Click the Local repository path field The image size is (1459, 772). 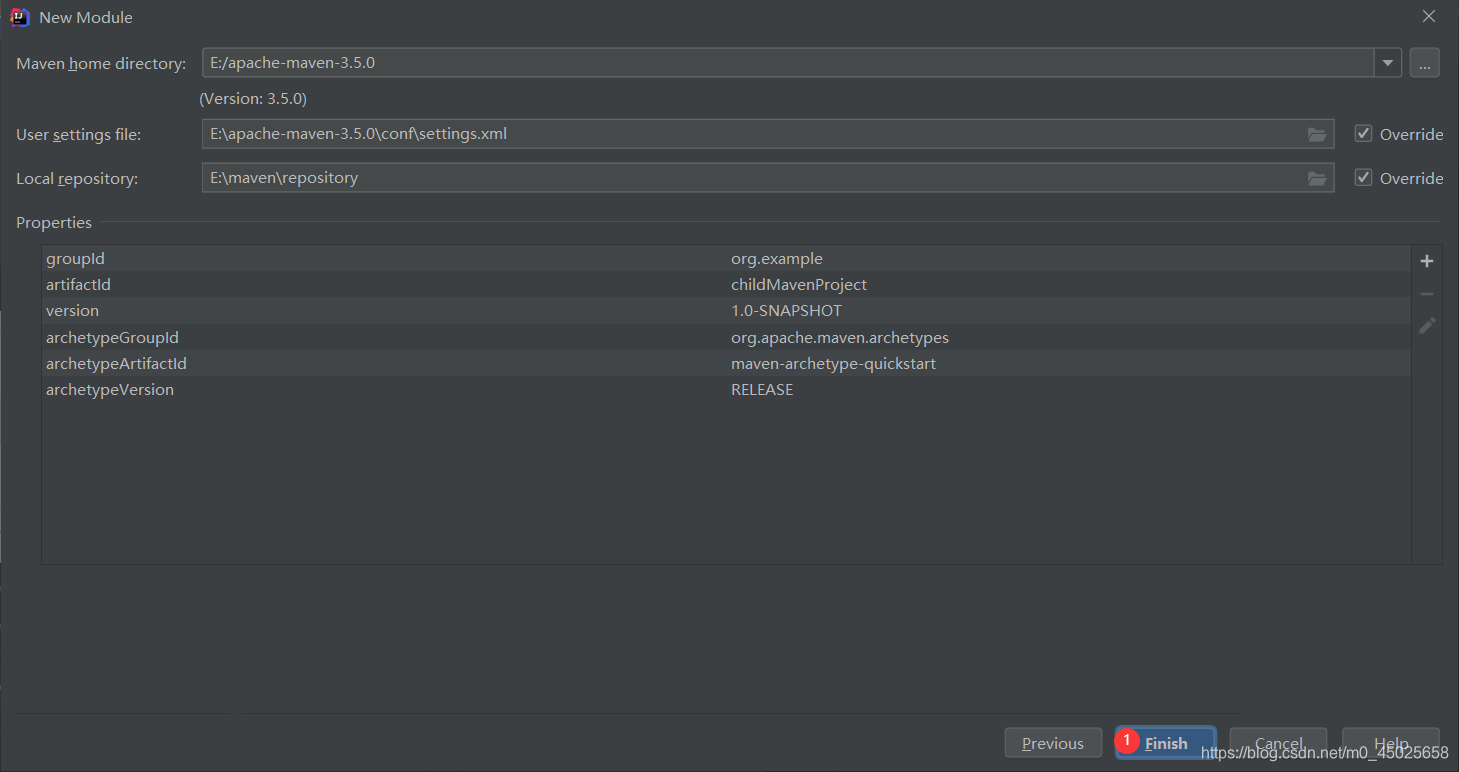(768, 178)
